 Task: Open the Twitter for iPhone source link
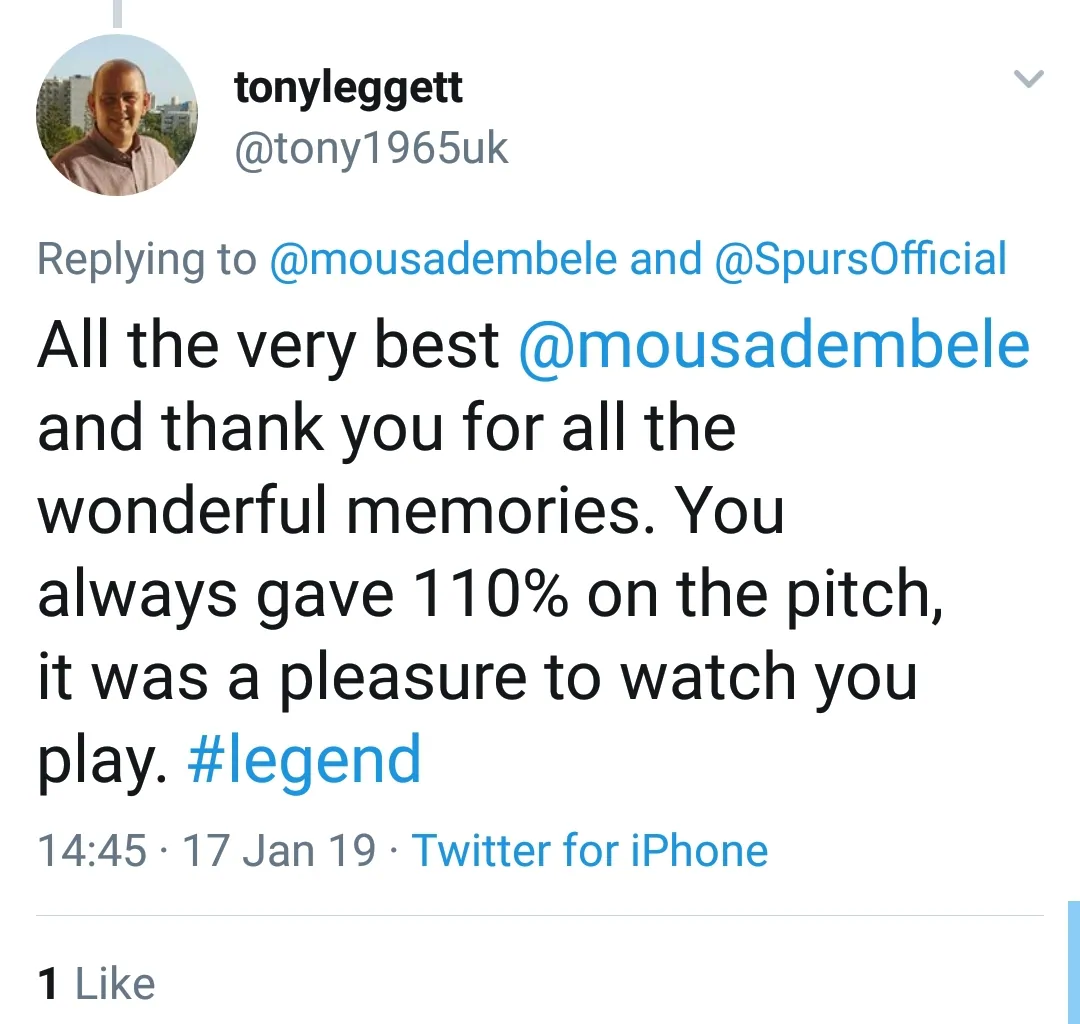(590, 851)
